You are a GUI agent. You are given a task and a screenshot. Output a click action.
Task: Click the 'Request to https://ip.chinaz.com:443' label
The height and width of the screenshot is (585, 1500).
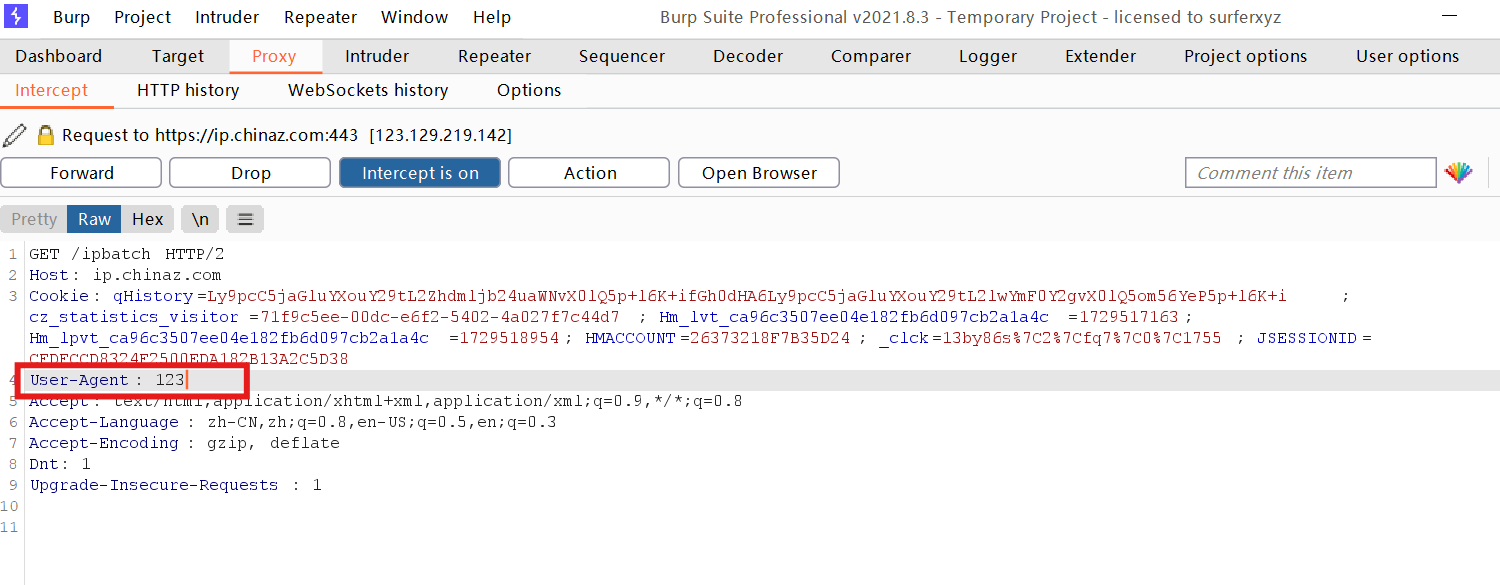click(210, 135)
